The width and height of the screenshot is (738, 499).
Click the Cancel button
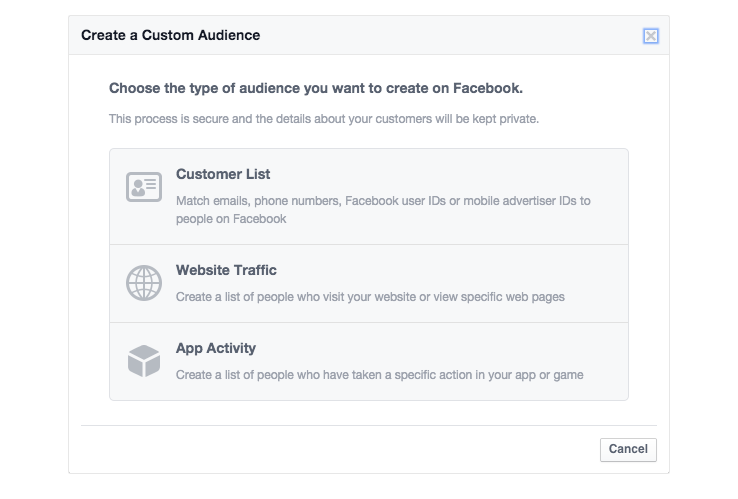coord(628,450)
